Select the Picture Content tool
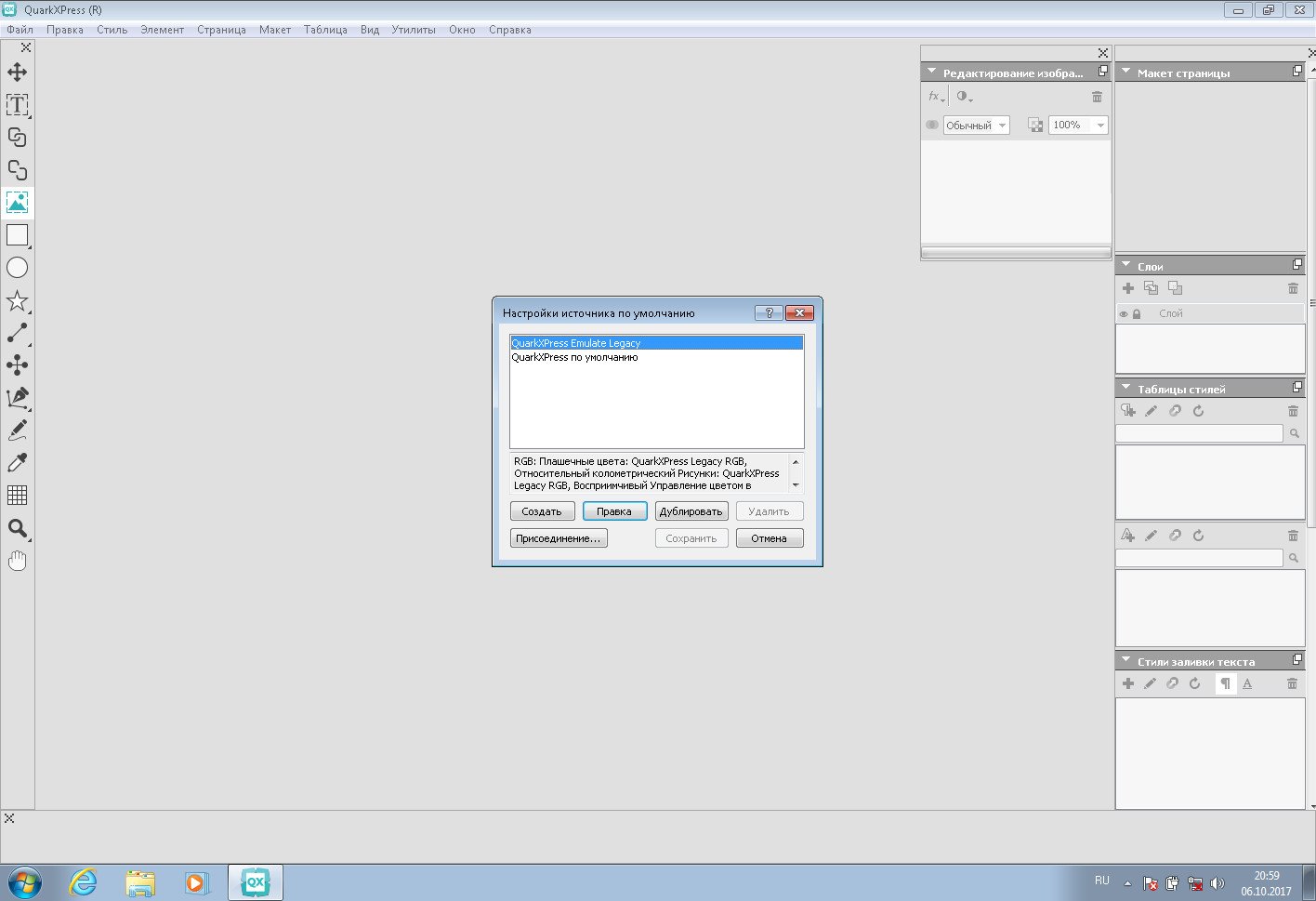Screen dimensions: 1316x901 click(17, 202)
